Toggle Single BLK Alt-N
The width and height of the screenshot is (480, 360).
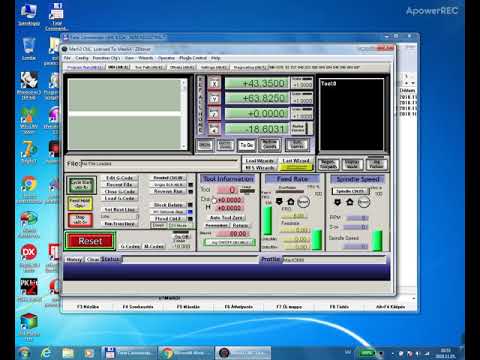(x=168, y=185)
